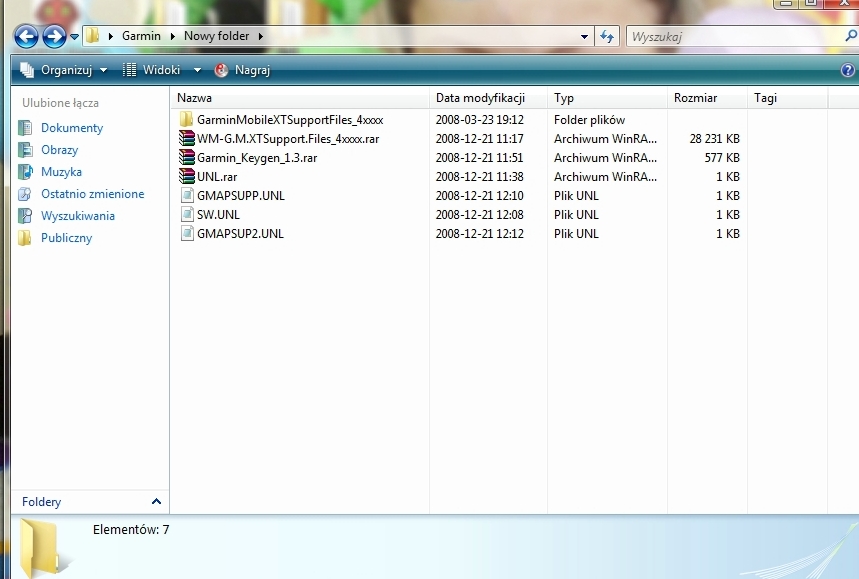
Task: Open the Help question mark icon
Action: coord(847,70)
